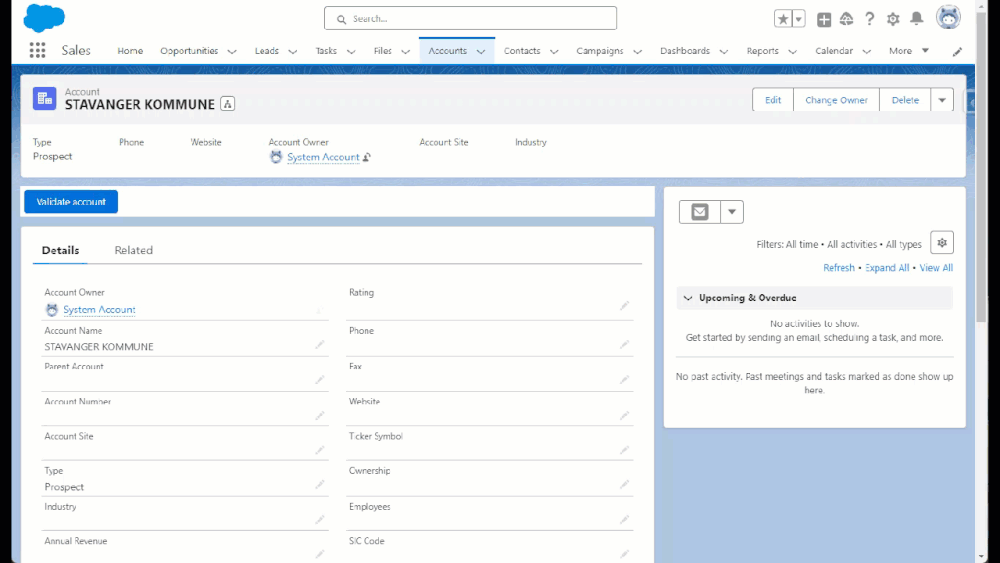The width and height of the screenshot is (1000, 563).
Task: Edit the Fax field pencil icon
Action: [624, 379]
